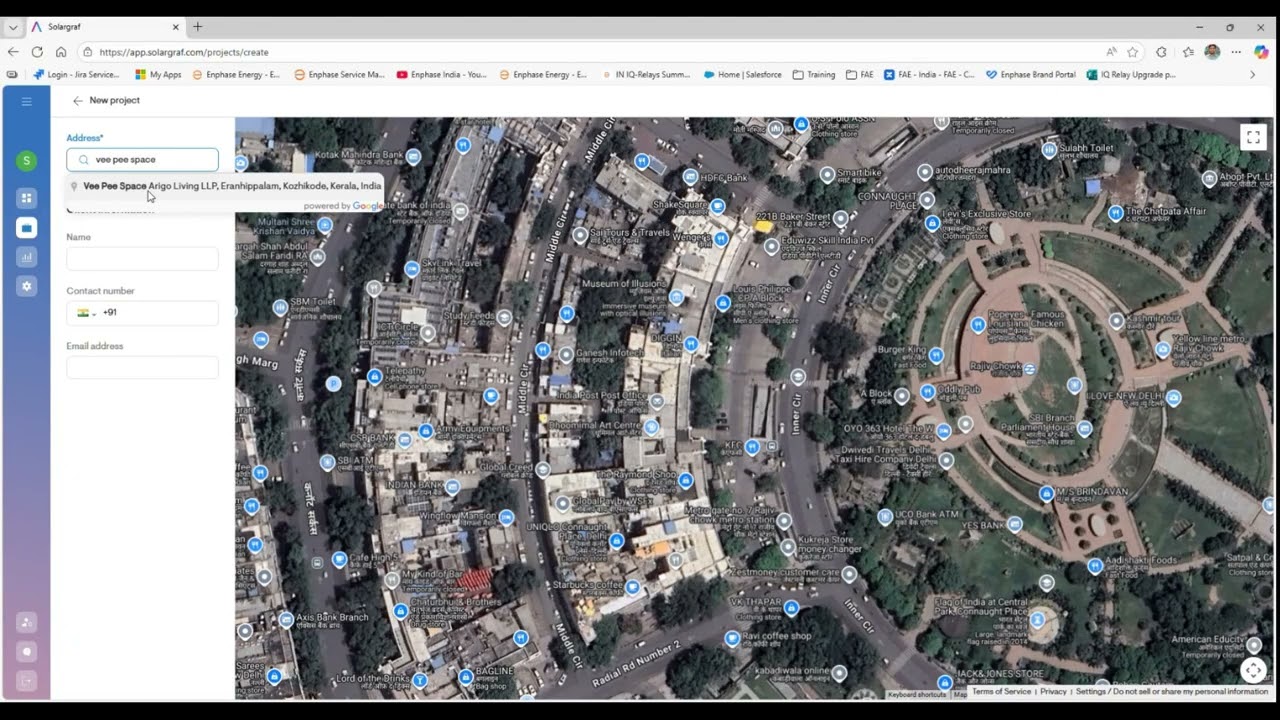The width and height of the screenshot is (1280, 720).
Task: Click the bottom-most sidebar icon
Action: tap(27, 681)
